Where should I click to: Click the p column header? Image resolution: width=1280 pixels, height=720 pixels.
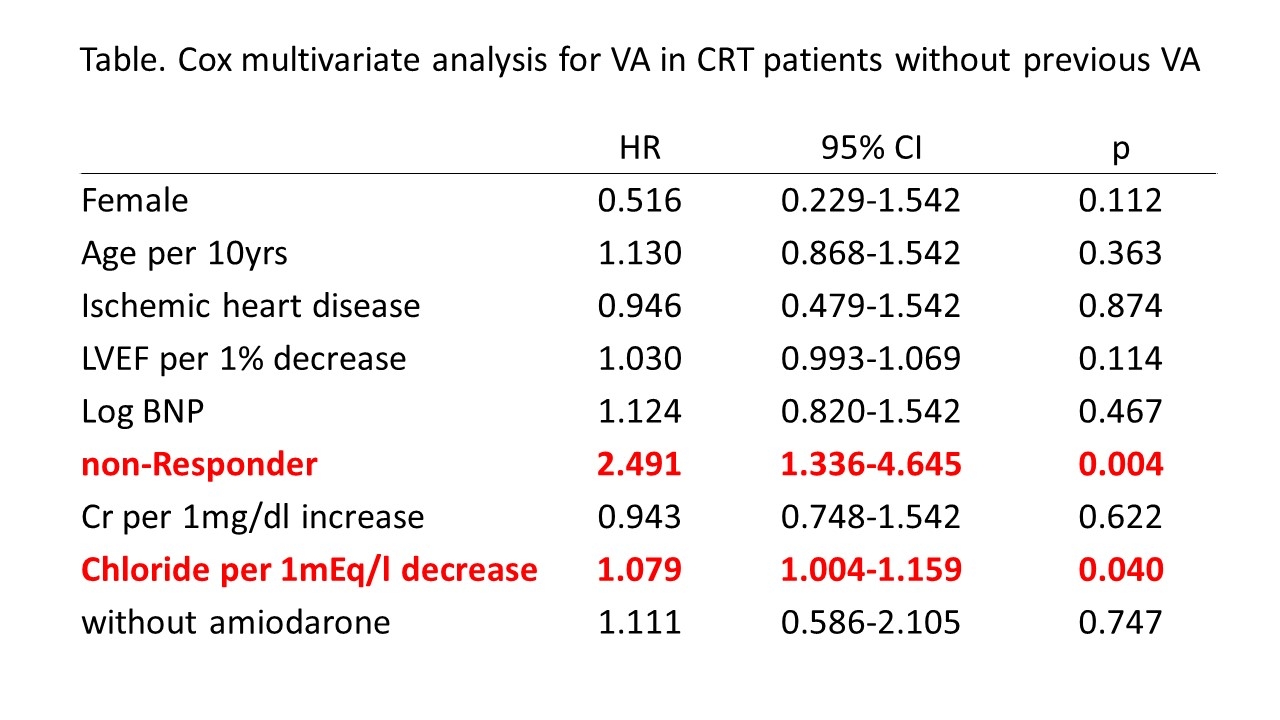[x=1121, y=148]
